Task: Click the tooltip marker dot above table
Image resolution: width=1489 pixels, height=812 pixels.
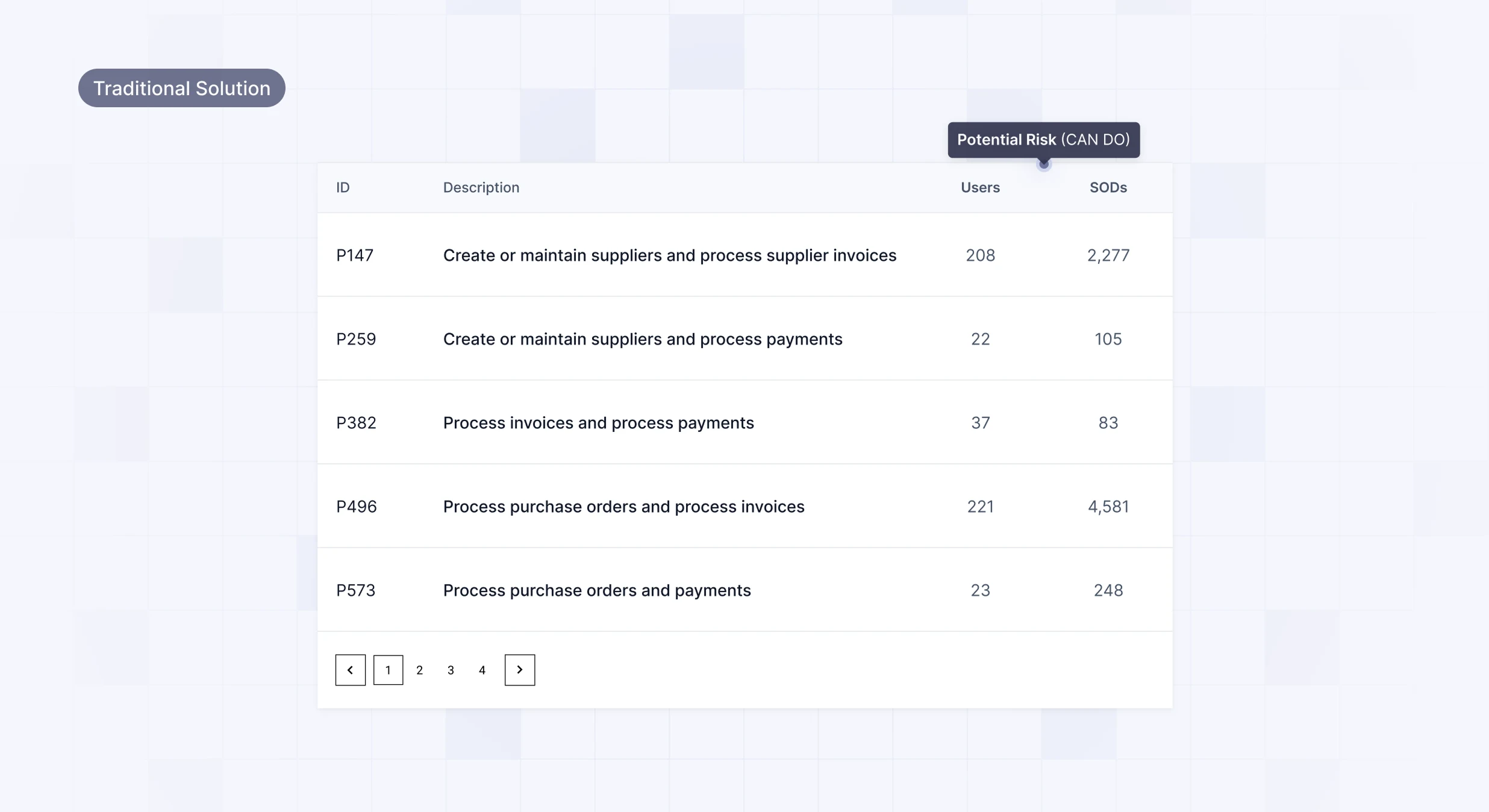Action: (1044, 164)
